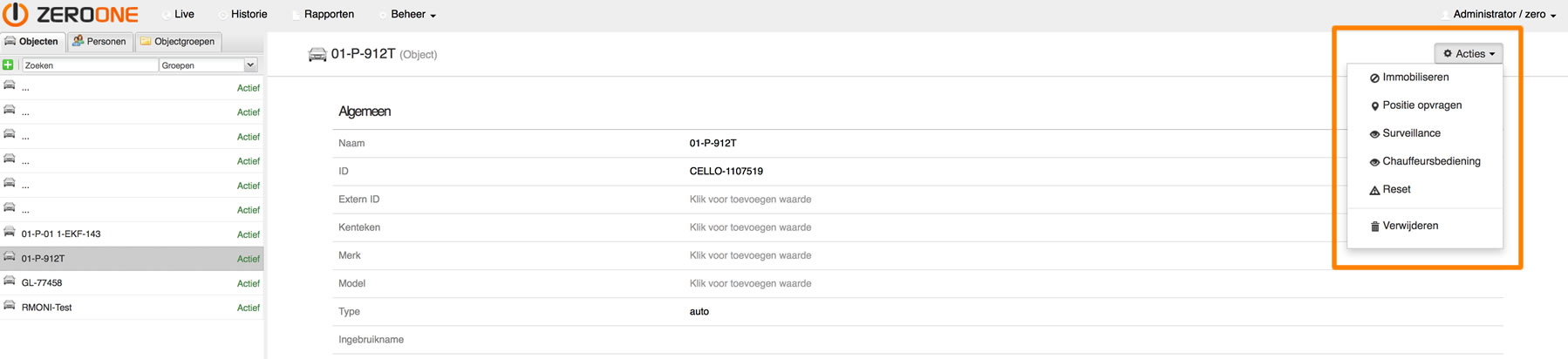Select RMONI-Test in the object list
Screen dimensions: 1568x359
click(132, 307)
